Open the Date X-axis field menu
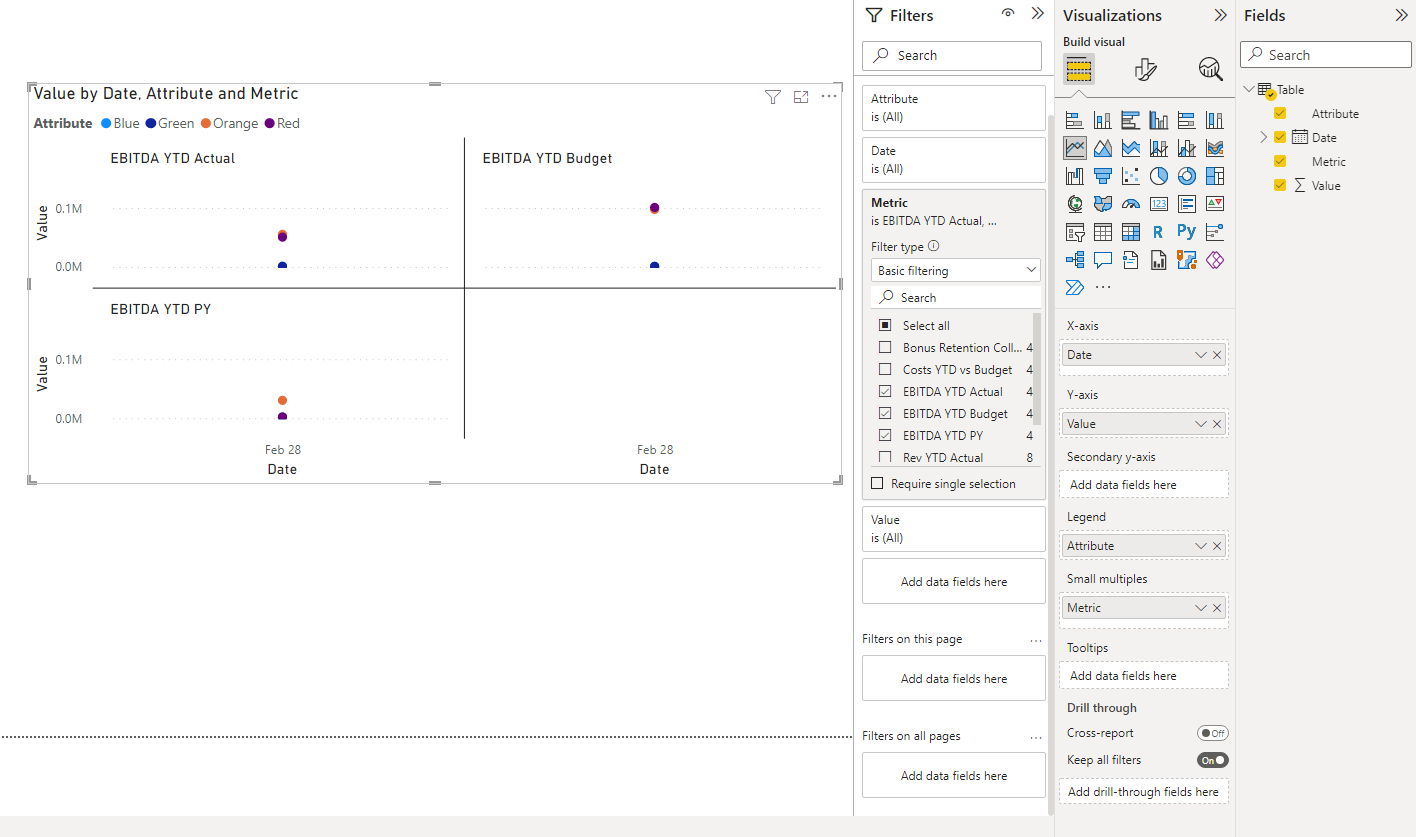Viewport: 1416px width, 837px height. pyautogui.click(x=1201, y=355)
